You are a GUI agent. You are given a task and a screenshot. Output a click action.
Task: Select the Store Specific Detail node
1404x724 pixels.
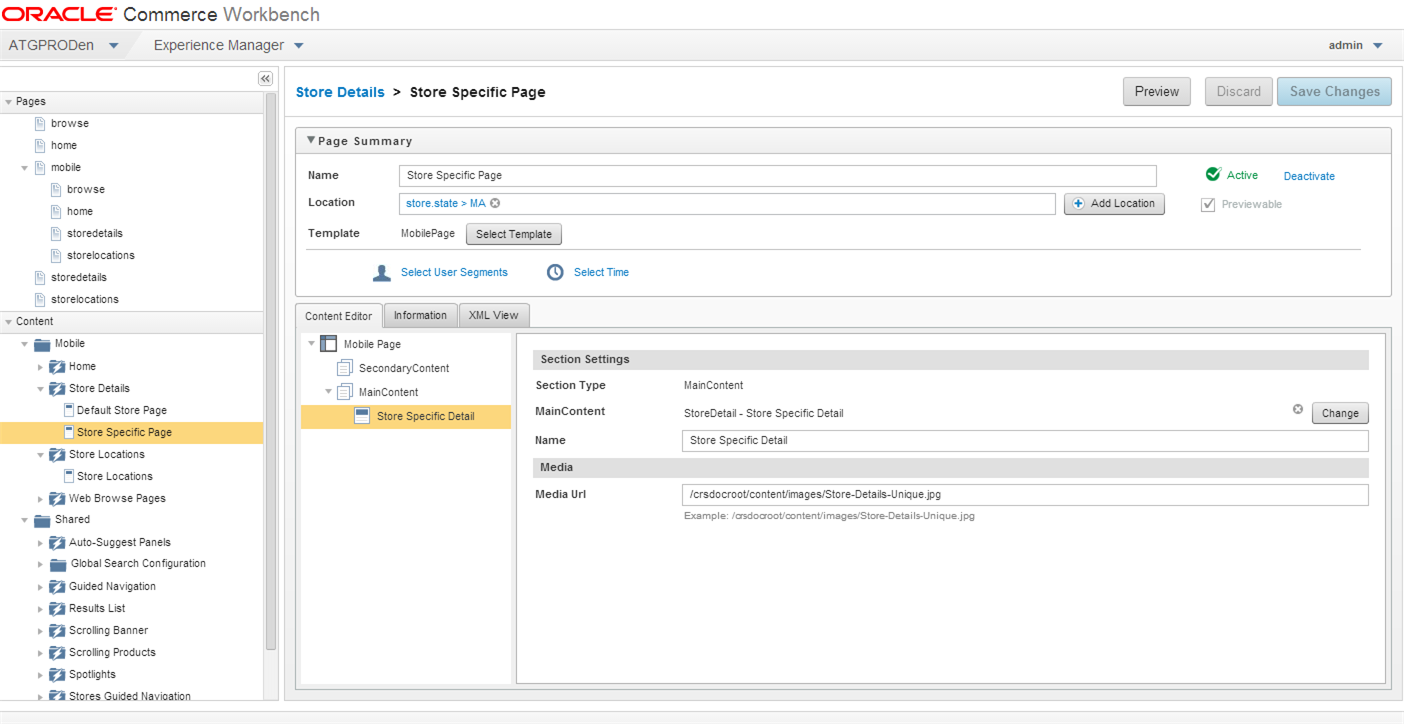tap(406, 416)
